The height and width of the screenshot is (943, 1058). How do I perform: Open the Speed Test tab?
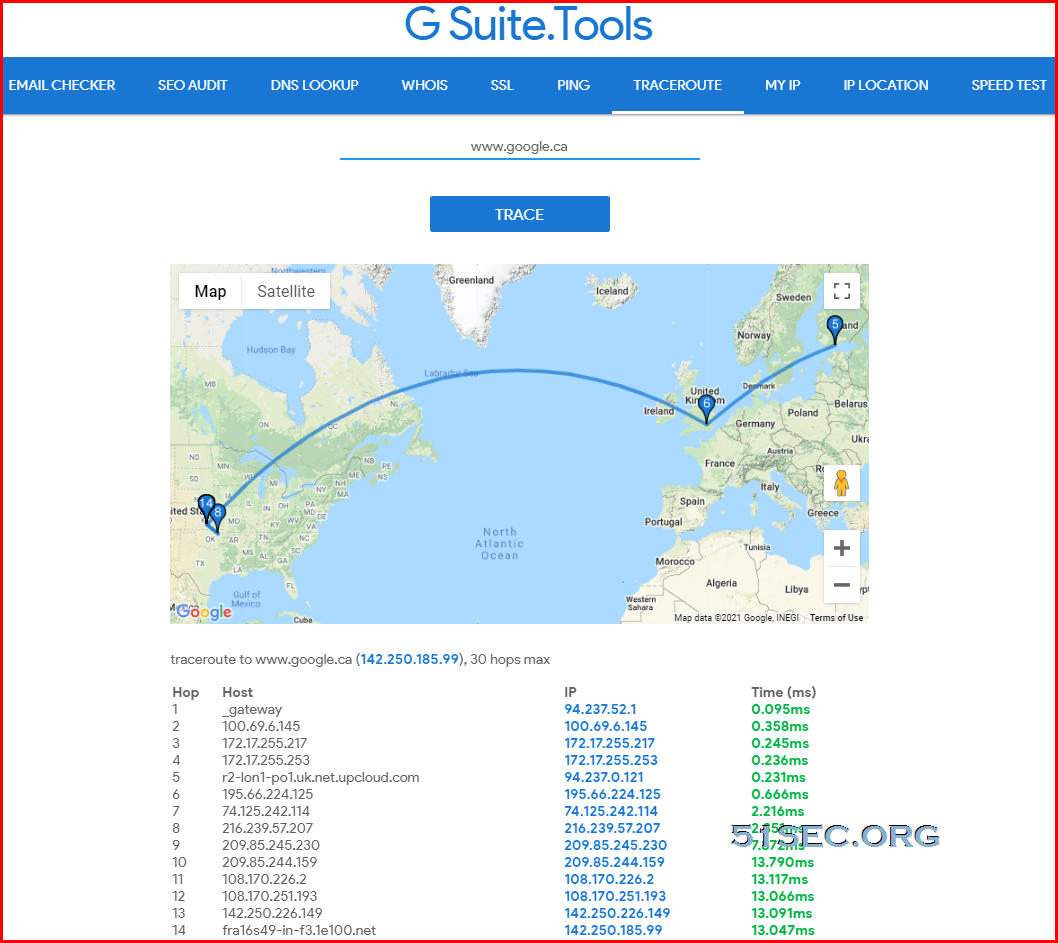click(x=1009, y=86)
